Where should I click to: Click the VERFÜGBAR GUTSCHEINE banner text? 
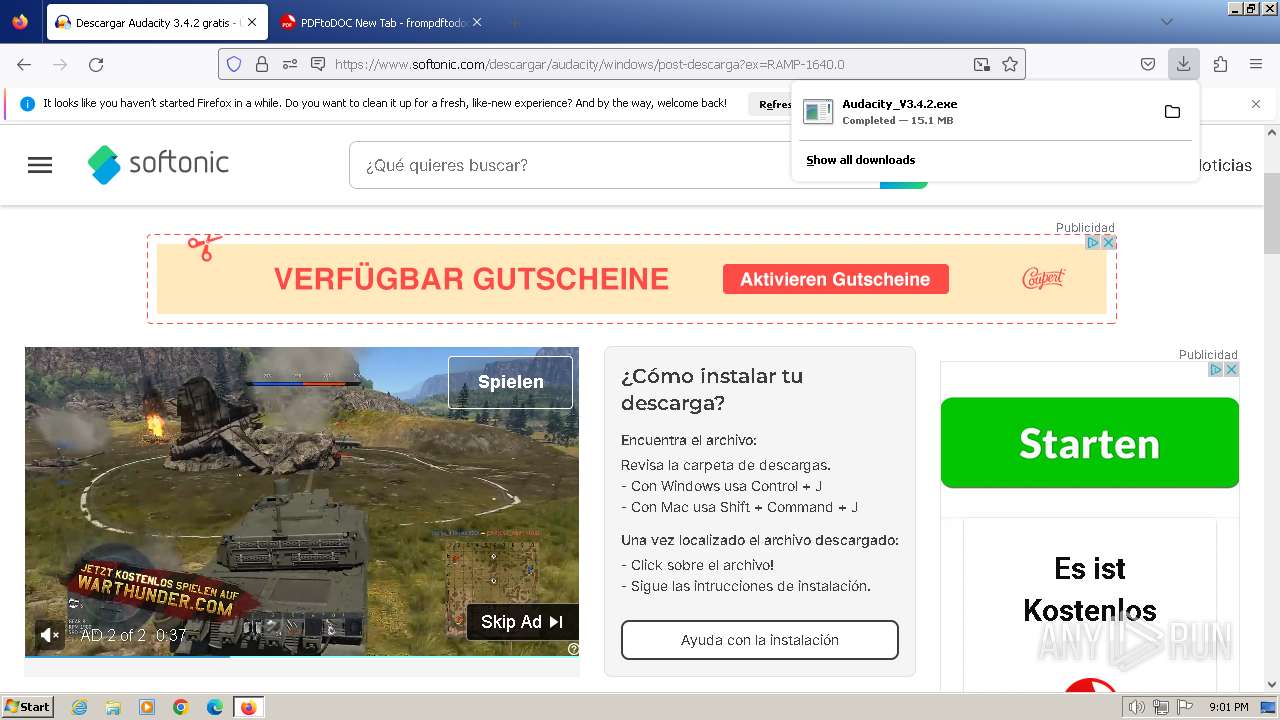pos(471,279)
